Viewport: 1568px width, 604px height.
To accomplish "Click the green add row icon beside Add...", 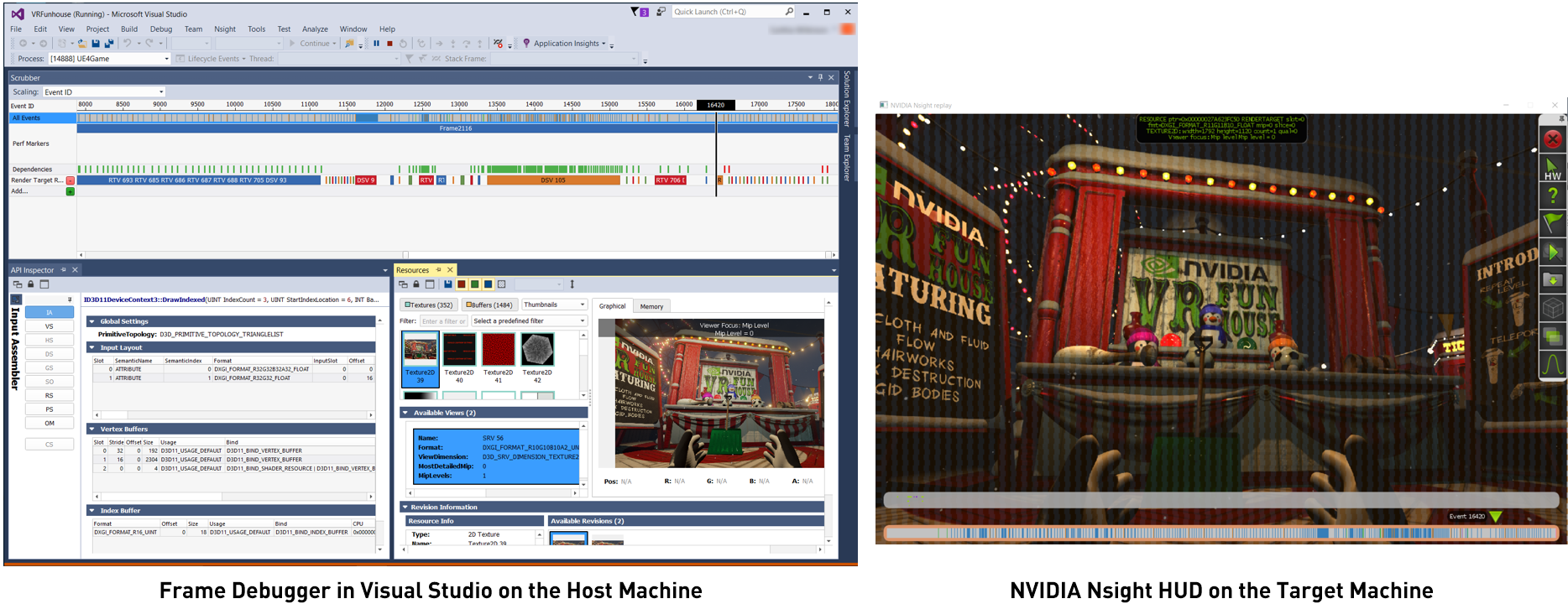I will click(71, 191).
